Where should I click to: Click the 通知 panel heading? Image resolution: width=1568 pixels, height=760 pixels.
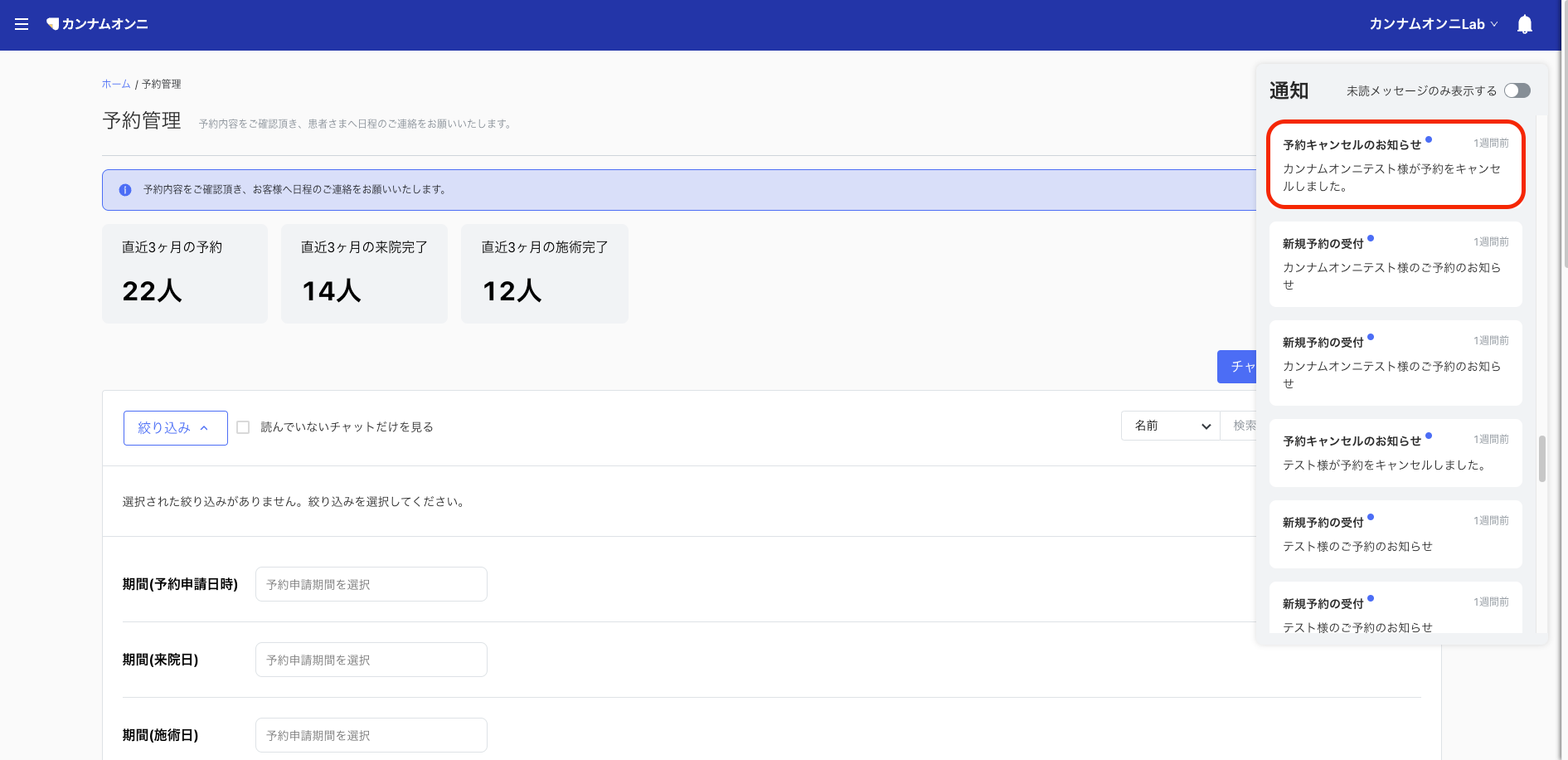1289,90
